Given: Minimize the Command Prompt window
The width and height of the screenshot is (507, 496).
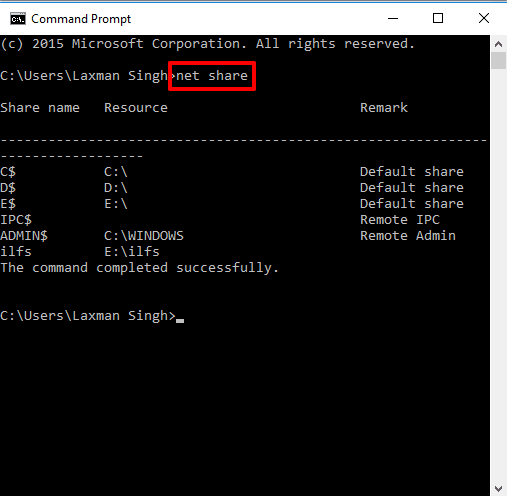Looking at the screenshot, I should point(393,18).
